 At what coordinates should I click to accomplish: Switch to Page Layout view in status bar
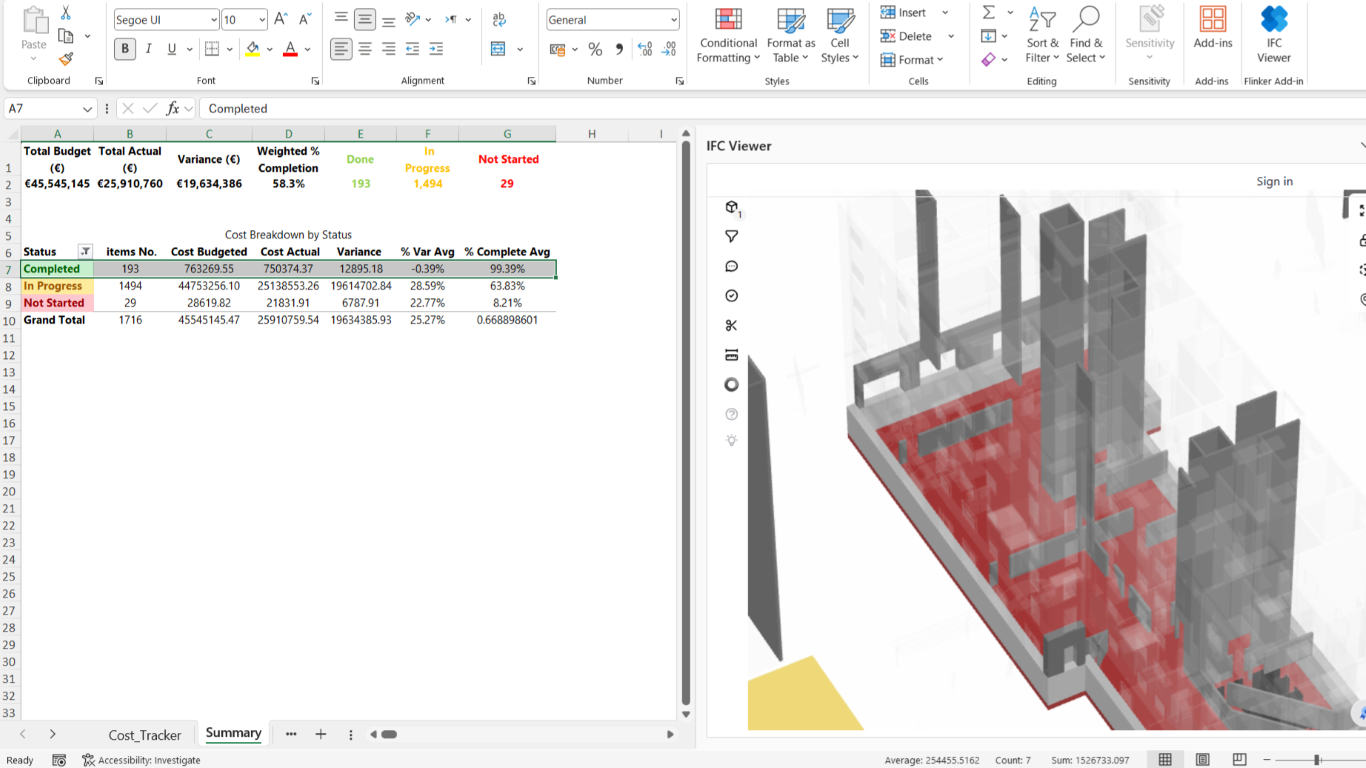click(x=1203, y=760)
